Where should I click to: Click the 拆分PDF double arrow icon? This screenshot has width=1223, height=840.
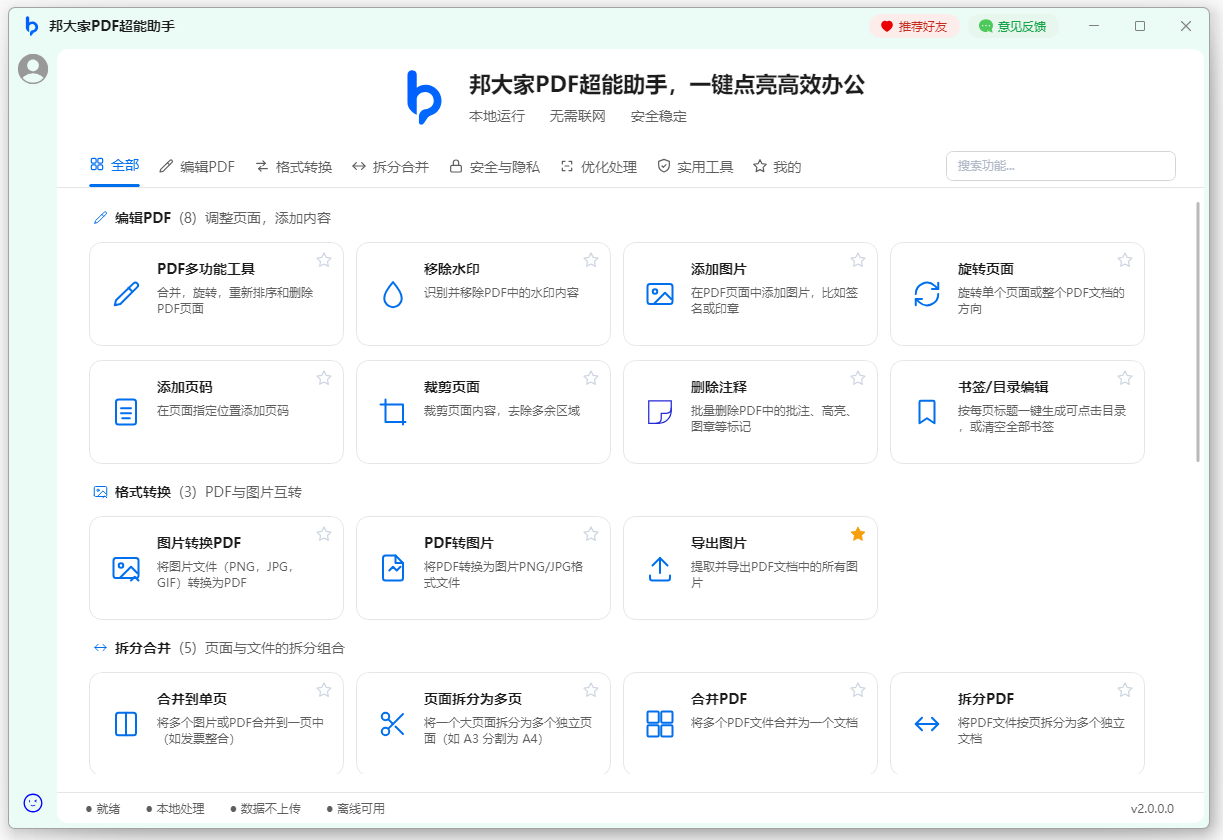pos(927,724)
